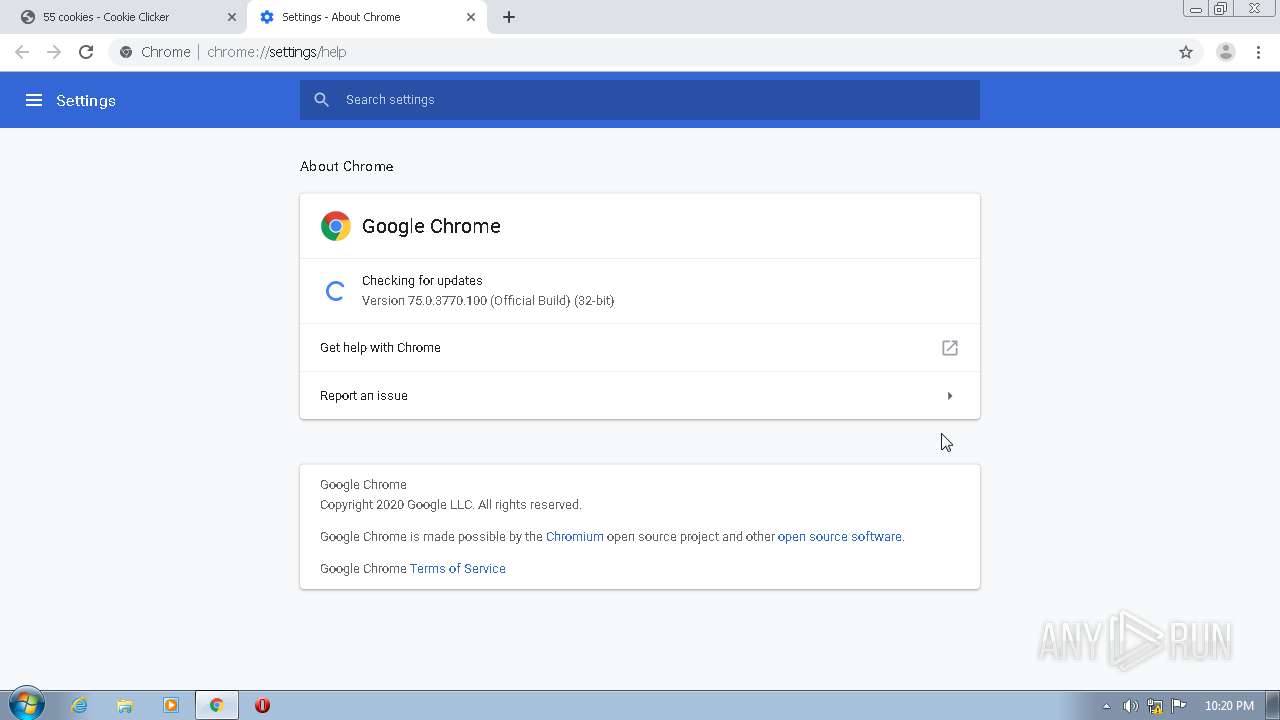This screenshot has width=1280, height=720.
Task: Launch Internet Explorer from taskbar
Action: point(80,705)
